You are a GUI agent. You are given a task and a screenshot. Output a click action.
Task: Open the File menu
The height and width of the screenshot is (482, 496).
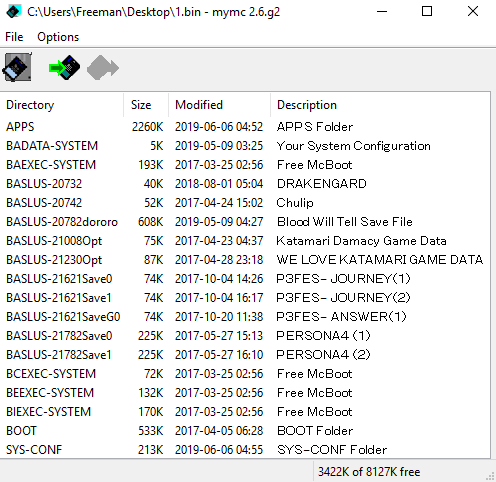pyautogui.click(x=14, y=37)
